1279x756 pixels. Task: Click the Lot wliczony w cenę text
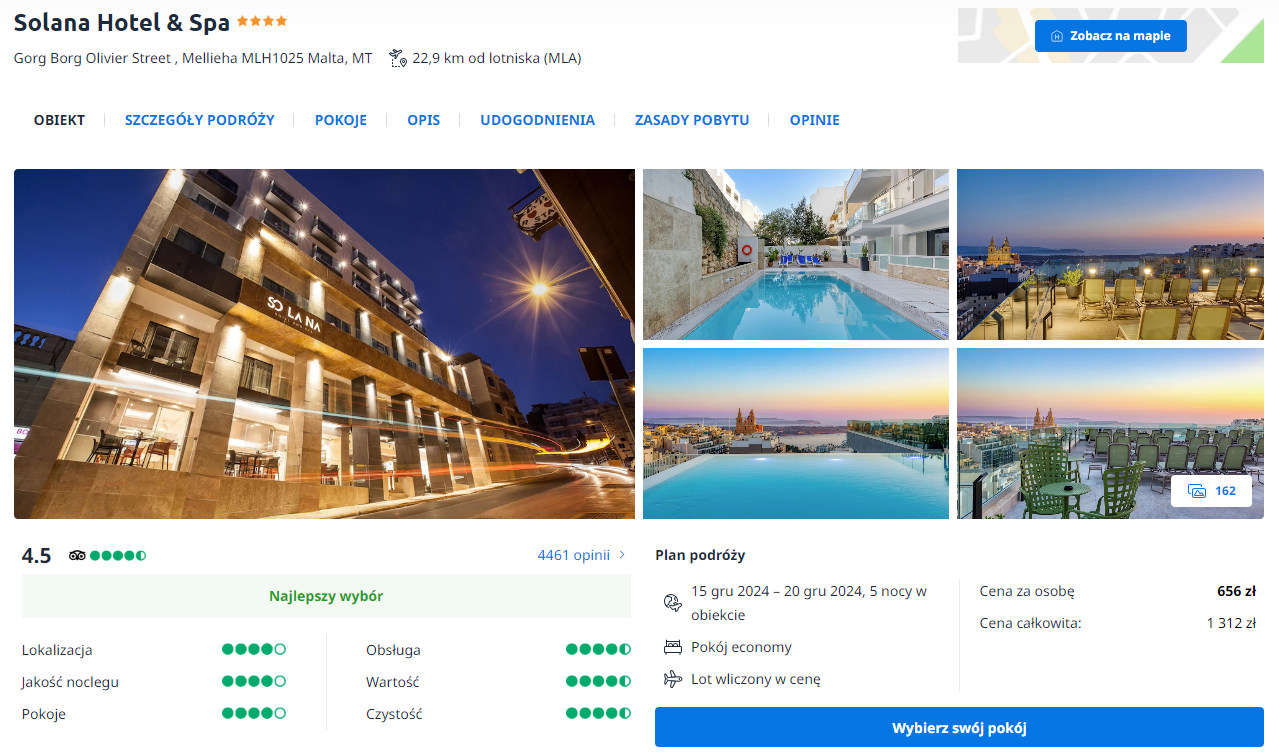(x=756, y=679)
